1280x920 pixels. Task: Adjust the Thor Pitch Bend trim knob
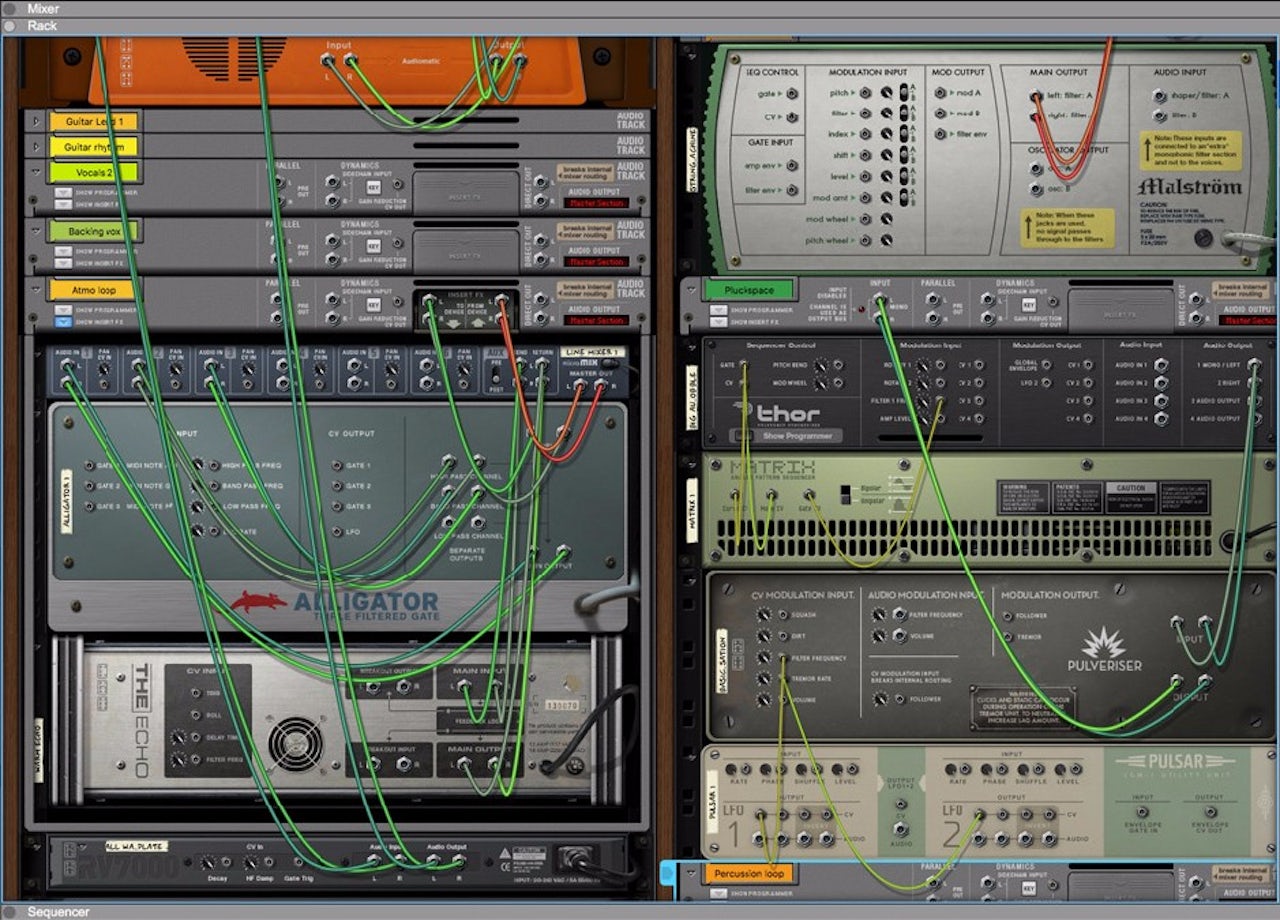tap(820, 366)
